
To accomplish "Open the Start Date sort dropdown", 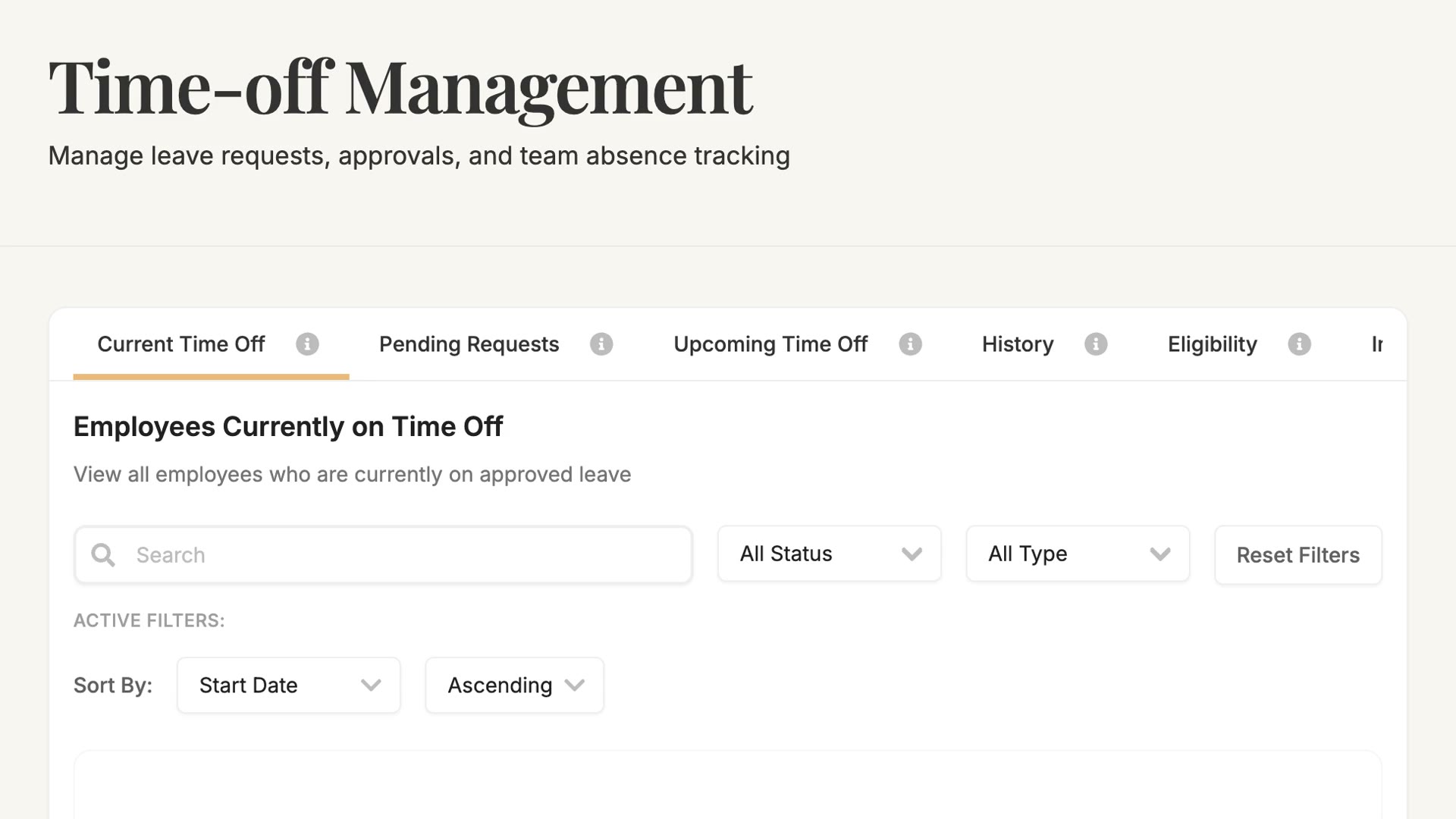I will (x=289, y=686).
